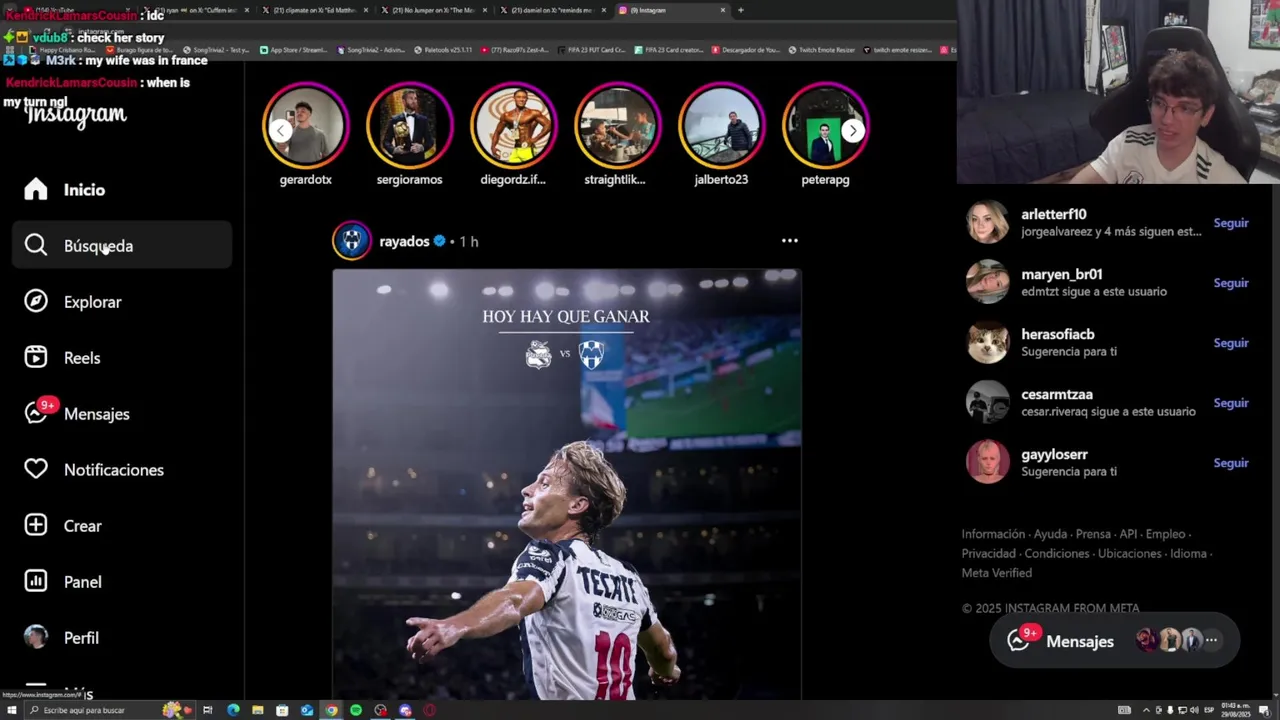The width and height of the screenshot is (1280, 720).
Task: View straightlik story
Action: pyautogui.click(x=617, y=126)
